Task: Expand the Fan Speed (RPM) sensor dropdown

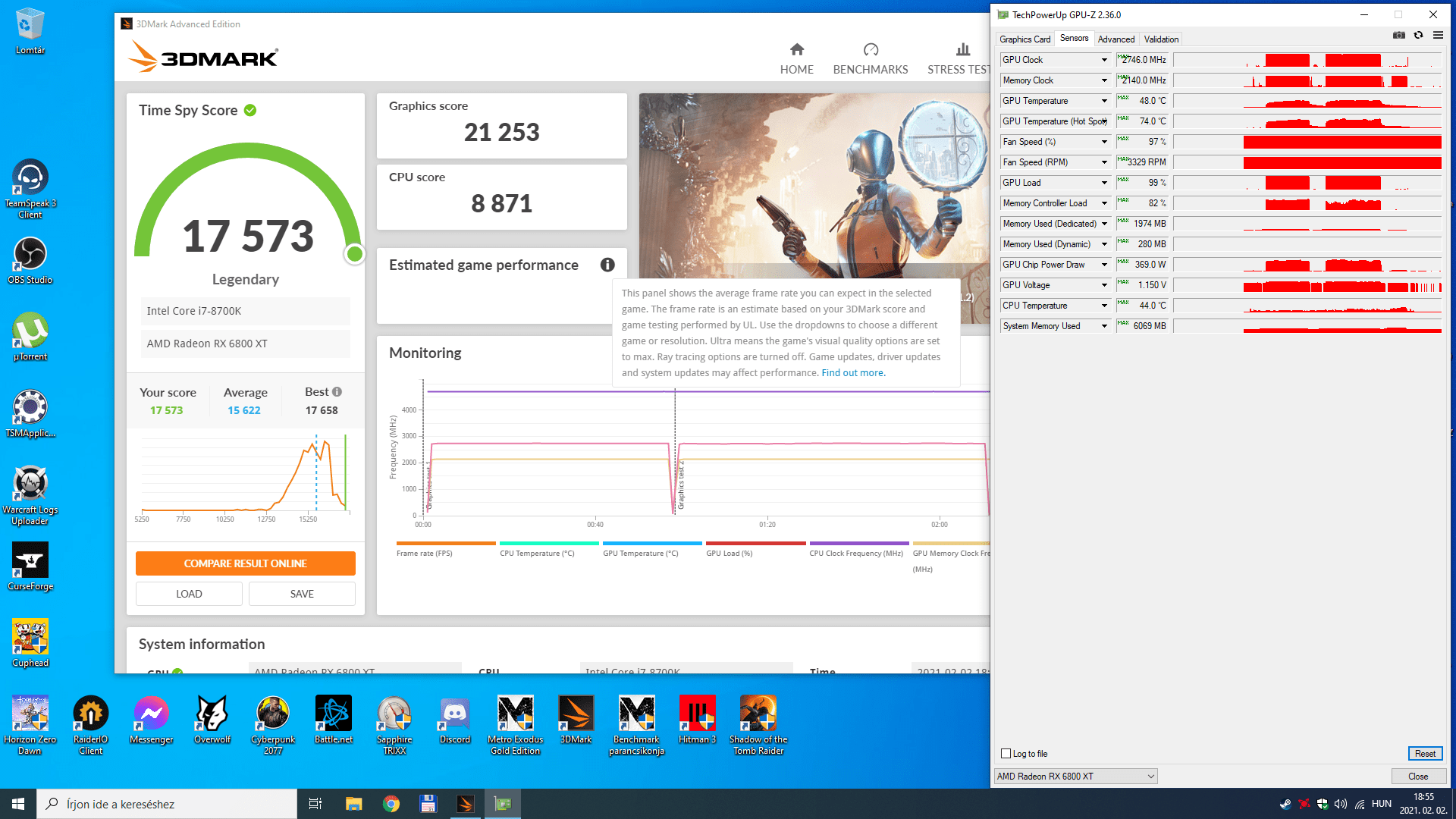Action: [x=1104, y=162]
